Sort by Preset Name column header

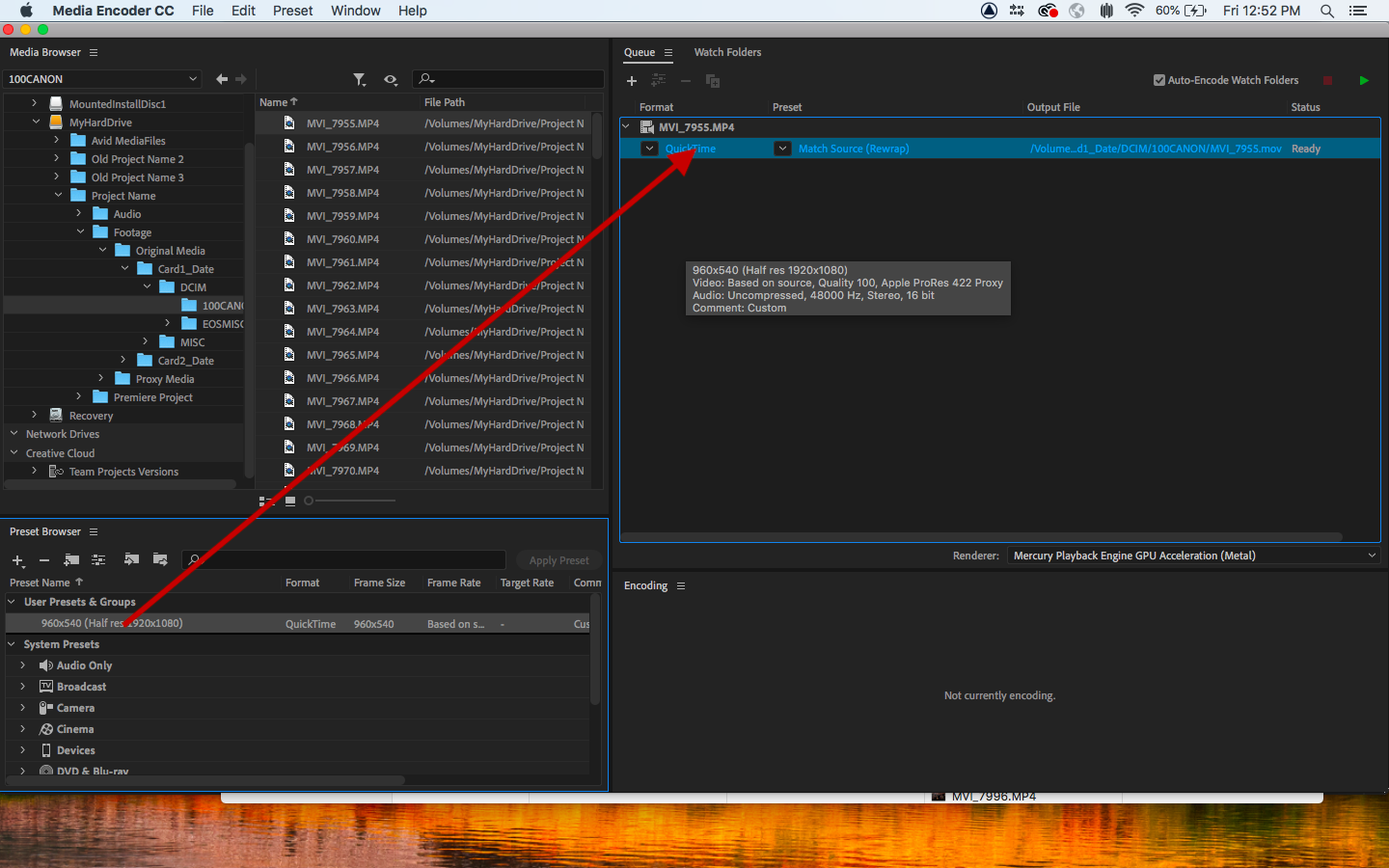tap(40, 583)
